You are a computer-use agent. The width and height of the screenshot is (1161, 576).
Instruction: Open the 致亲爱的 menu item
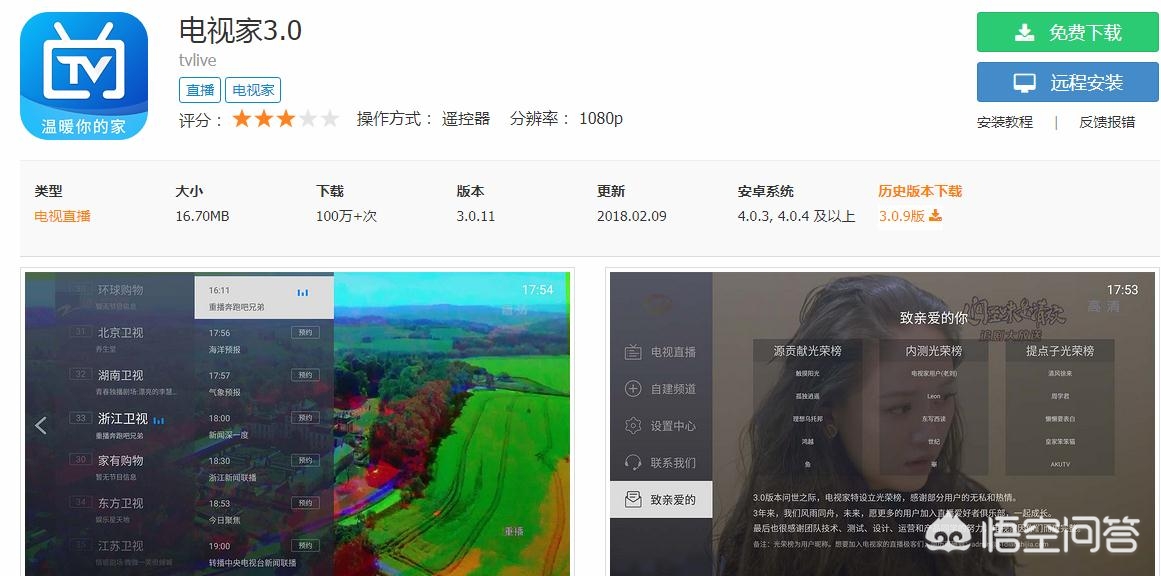point(661,499)
